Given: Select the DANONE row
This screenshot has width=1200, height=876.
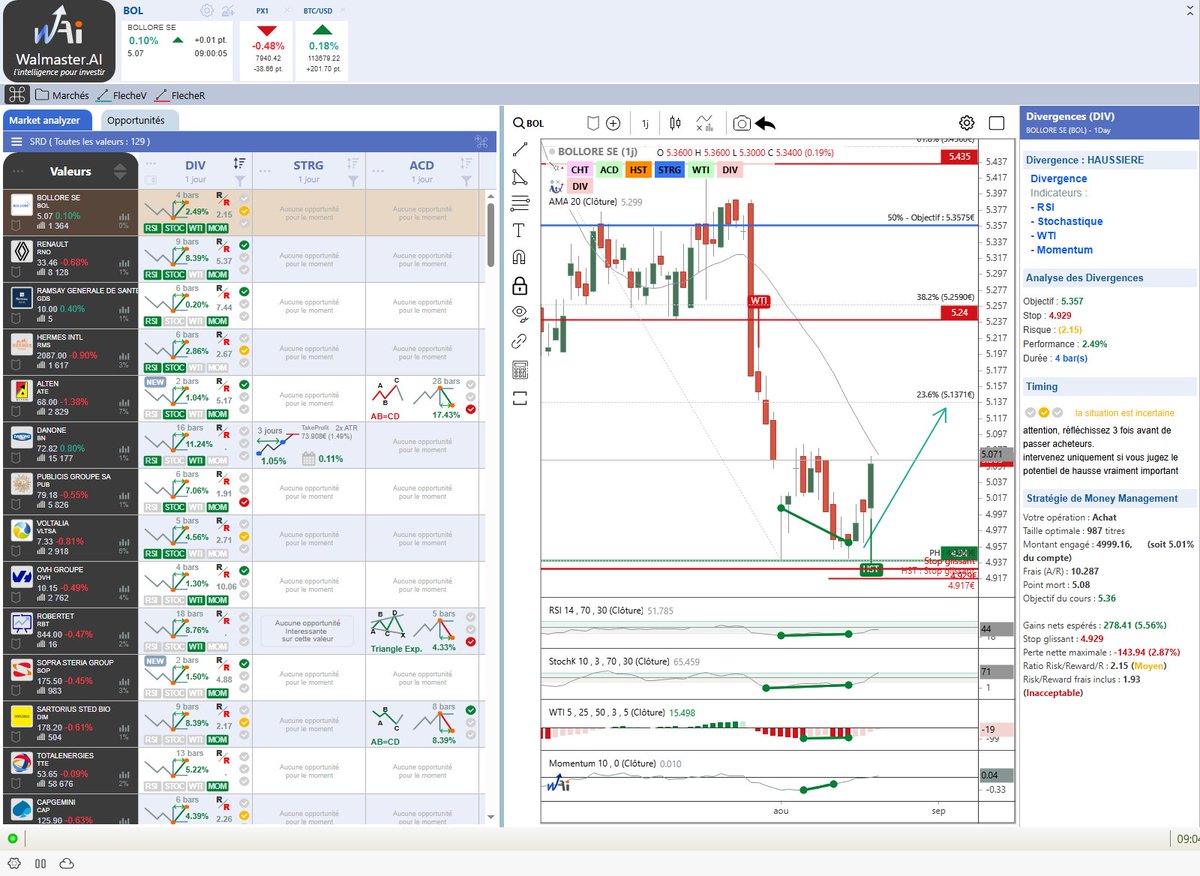Looking at the screenshot, I should [x=70, y=445].
